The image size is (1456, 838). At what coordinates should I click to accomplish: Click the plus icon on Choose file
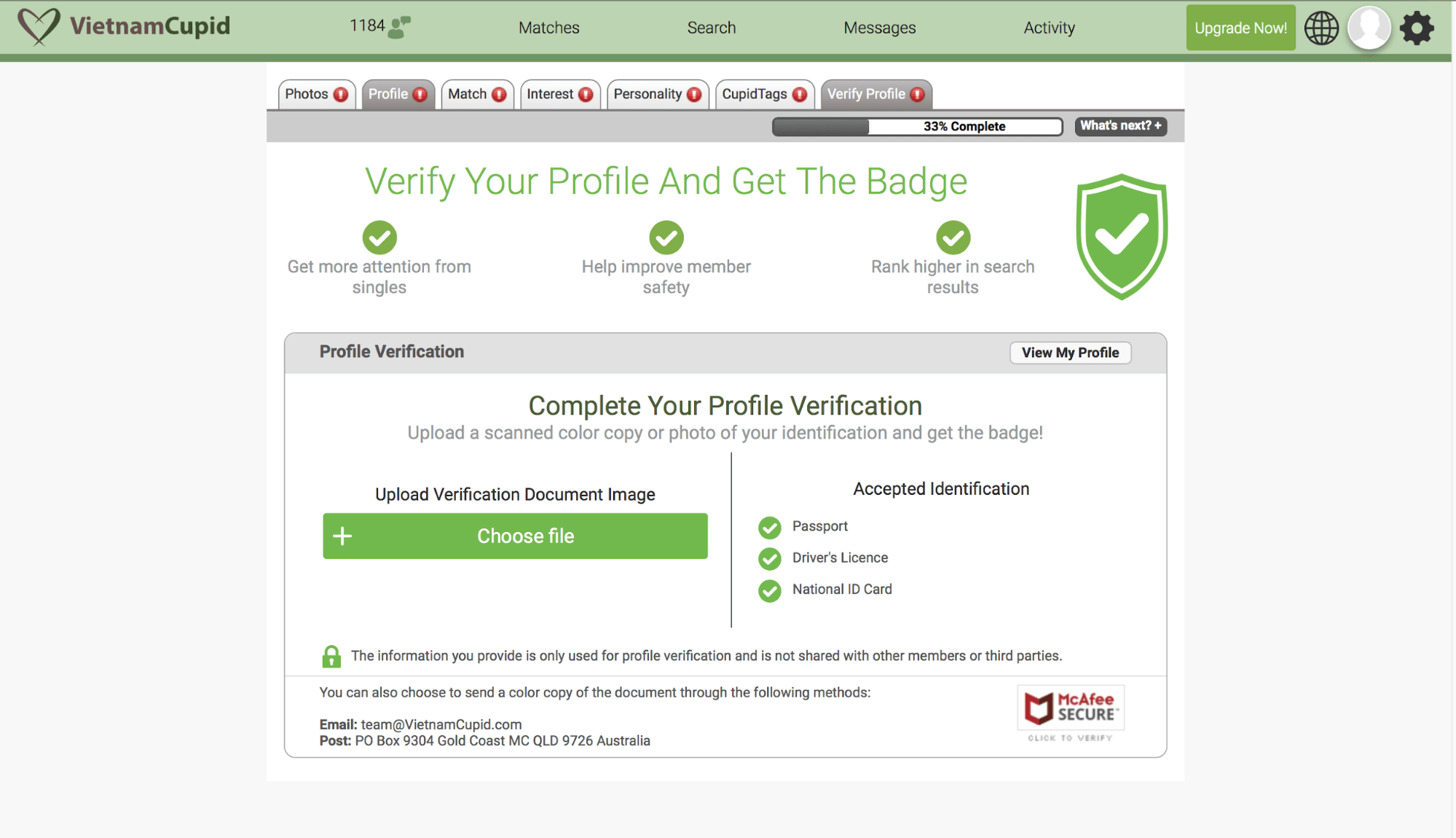coord(342,536)
